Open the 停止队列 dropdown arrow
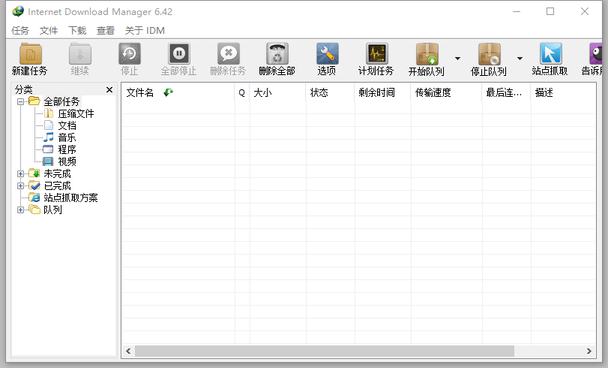Viewport: 608px width, 368px height. click(520, 59)
